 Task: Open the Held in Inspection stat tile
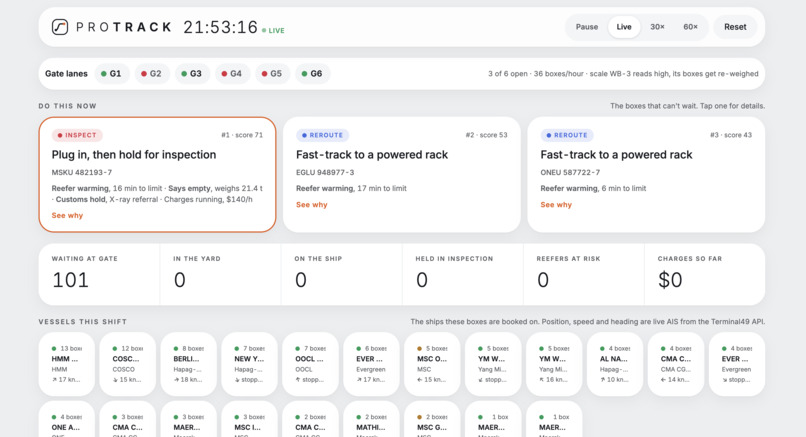(x=463, y=275)
